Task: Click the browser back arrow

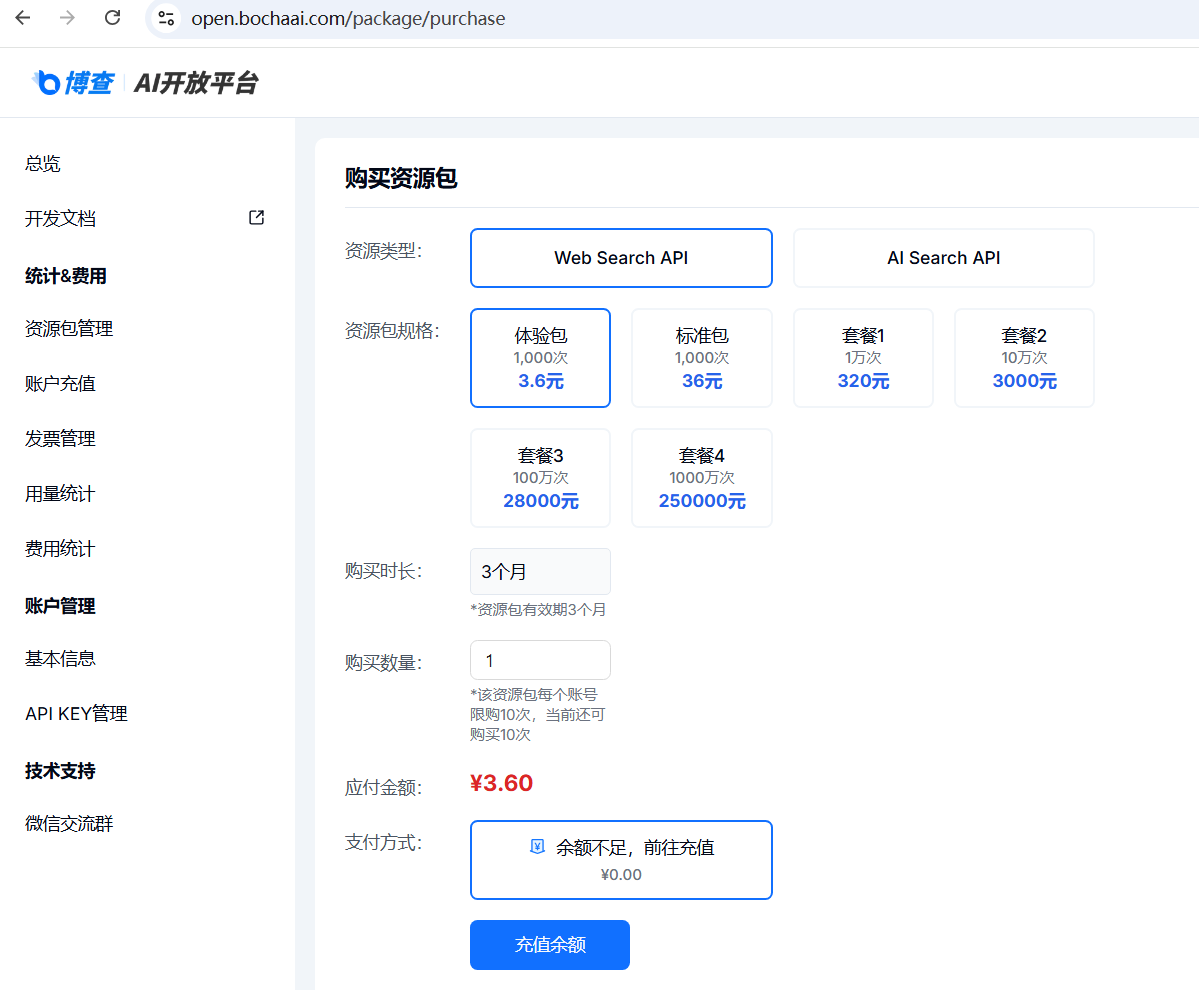Action: click(23, 18)
